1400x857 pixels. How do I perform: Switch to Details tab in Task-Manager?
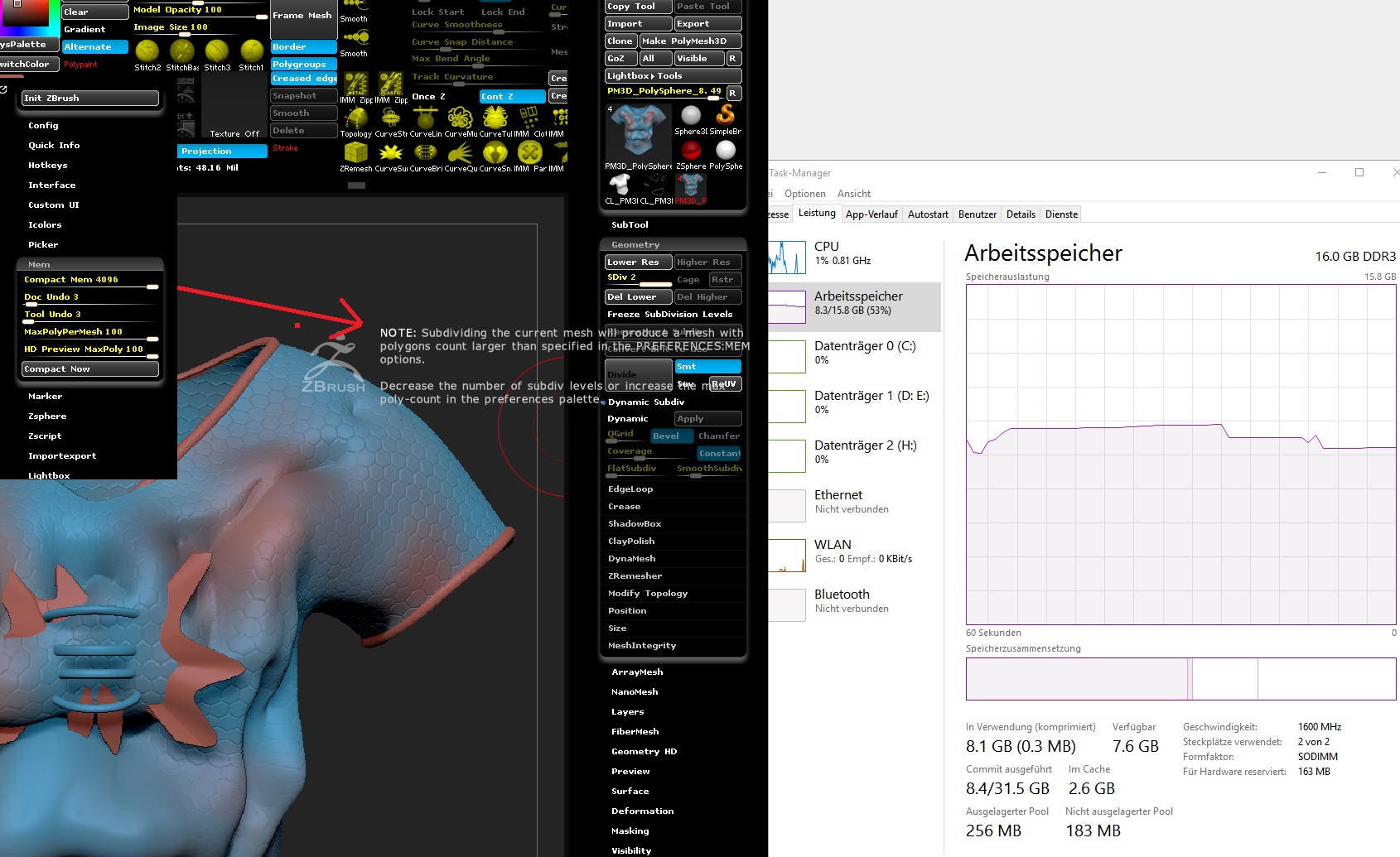[x=1021, y=214]
